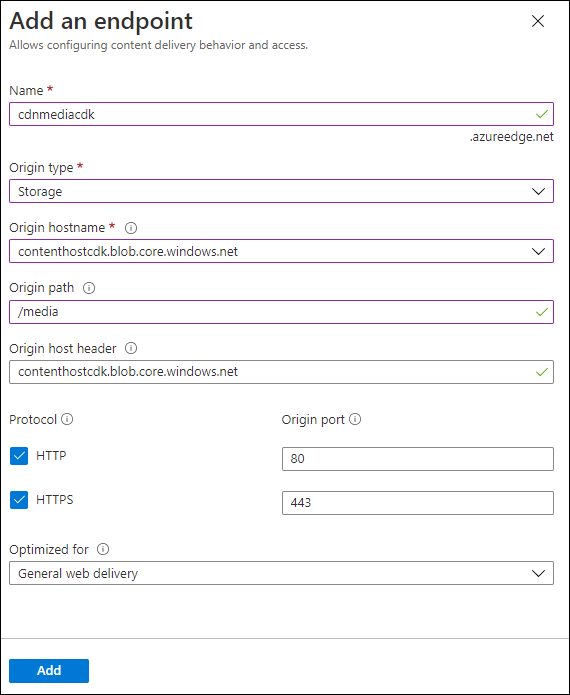Image resolution: width=570 pixels, height=695 pixels.
Task: Click the Optimized for label
Action: click(x=49, y=550)
